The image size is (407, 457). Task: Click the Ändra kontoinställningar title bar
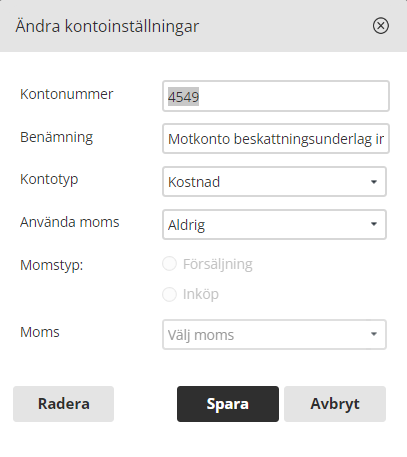tap(203, 26)
